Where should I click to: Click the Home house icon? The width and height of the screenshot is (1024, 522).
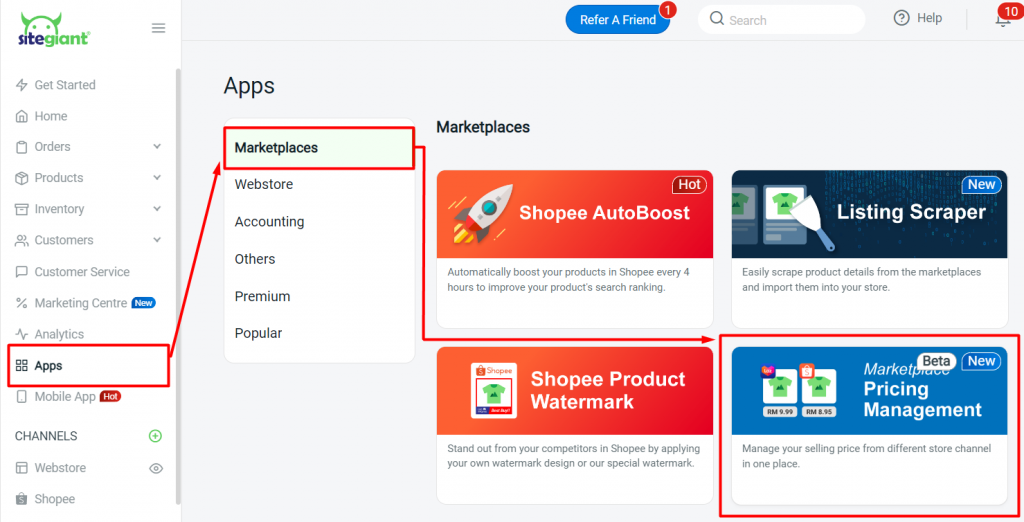pos(22,116)
